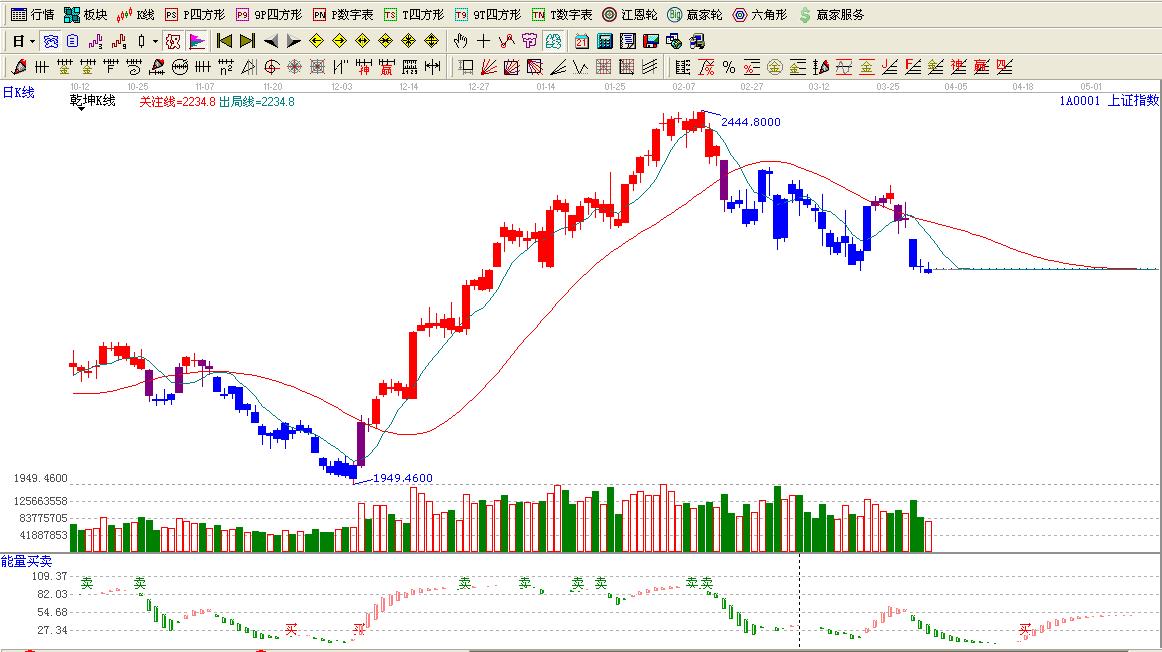Expand the candlestick style dropdown arrow
Viewport: 1162px width, 652px height.
(154, 41)
